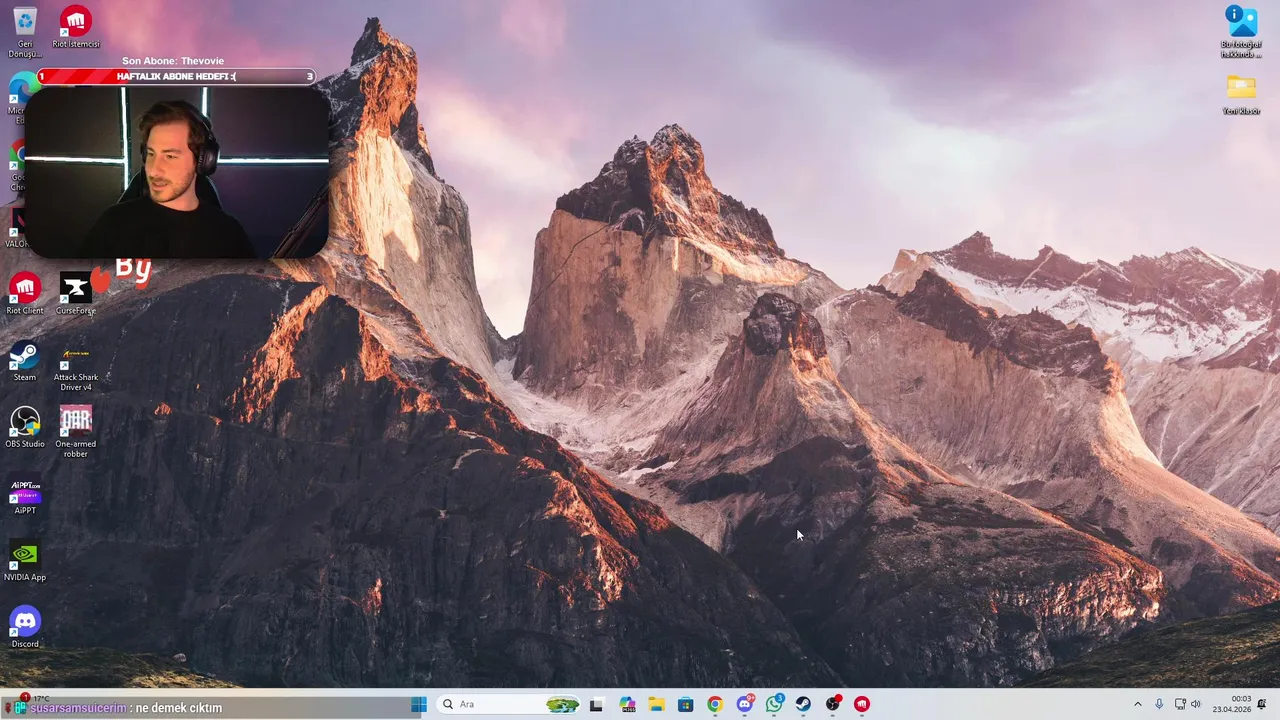Click the search highlight image in search box
Viewport: 1280px width, 720px height.
(562, 704)
